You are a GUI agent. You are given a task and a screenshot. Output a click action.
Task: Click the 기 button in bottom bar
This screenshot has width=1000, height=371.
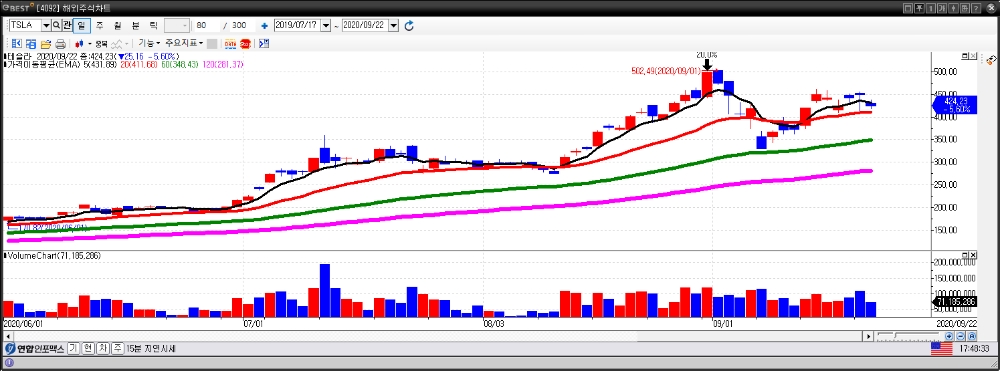tap(73, 349)
